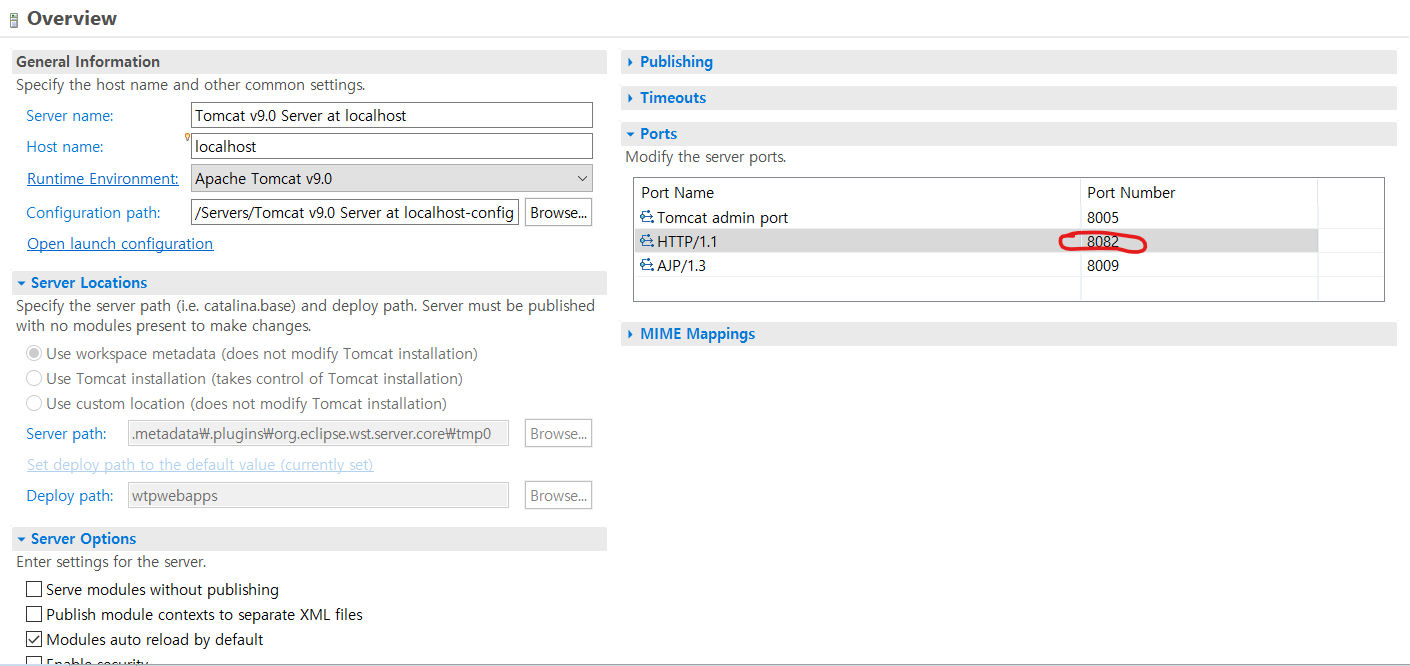Click Set deploy path to default value link
The height and width of the screenshot is (666, 1410).
[x=200, y=465]
